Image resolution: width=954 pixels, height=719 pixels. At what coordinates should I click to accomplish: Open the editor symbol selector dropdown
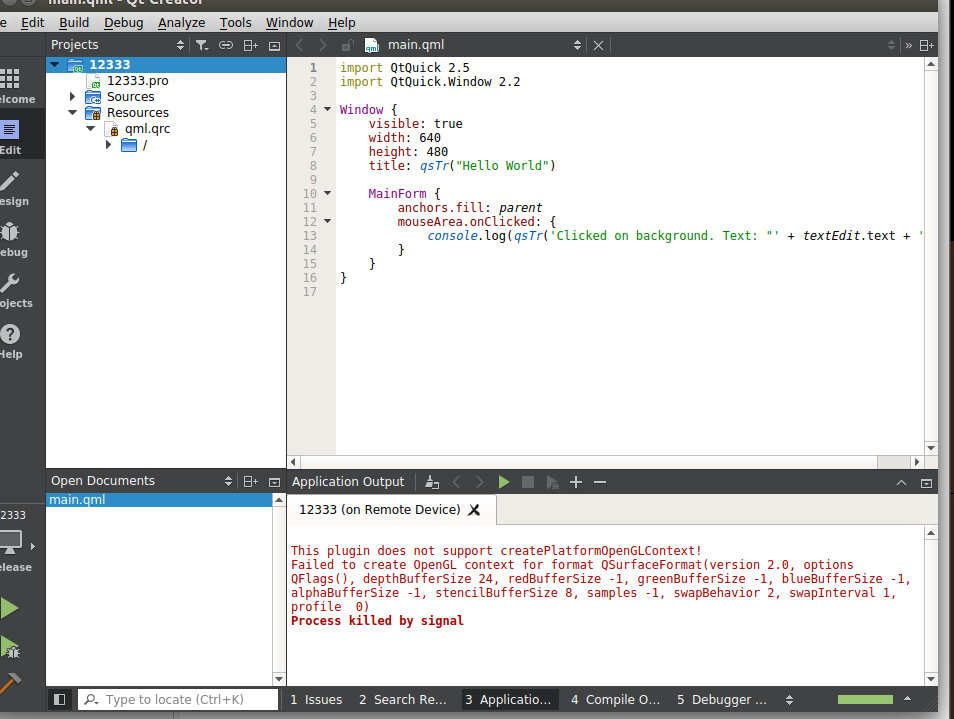point(891,45)
